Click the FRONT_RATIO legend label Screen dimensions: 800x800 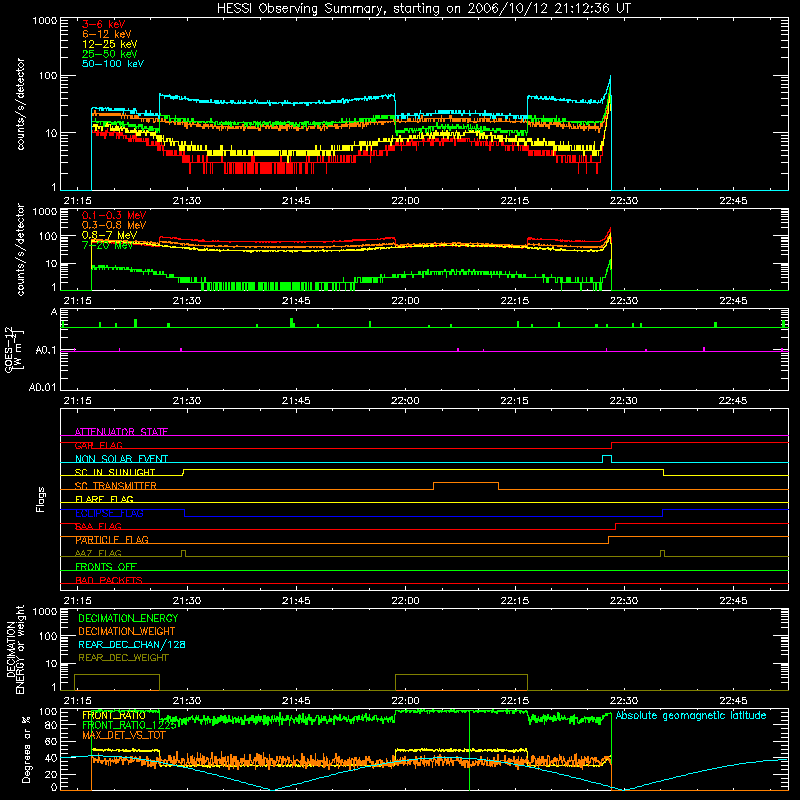click(114, 715)
